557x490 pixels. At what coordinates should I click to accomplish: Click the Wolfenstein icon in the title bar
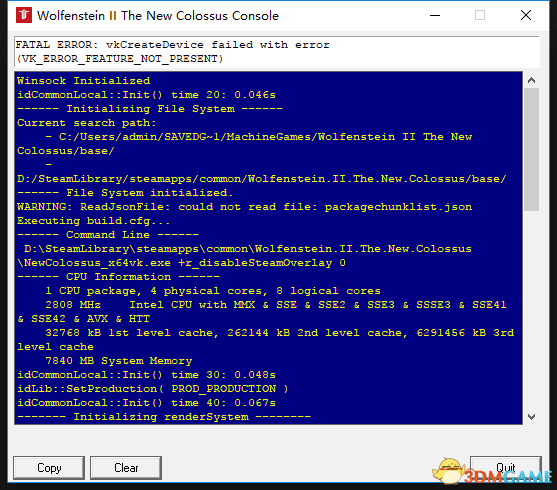24,15
